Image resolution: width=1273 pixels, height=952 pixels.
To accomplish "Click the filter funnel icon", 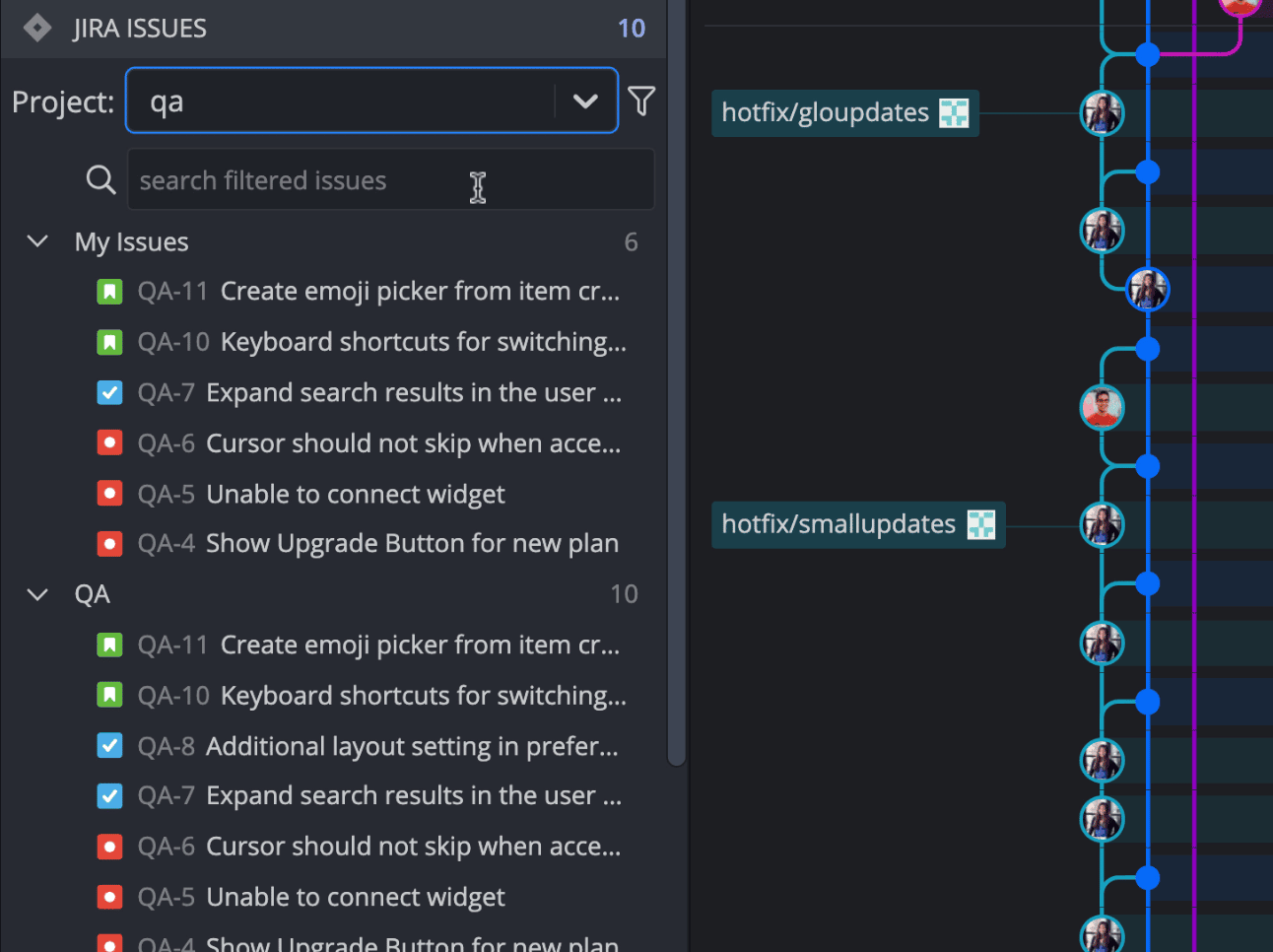I will click(641, 101).
